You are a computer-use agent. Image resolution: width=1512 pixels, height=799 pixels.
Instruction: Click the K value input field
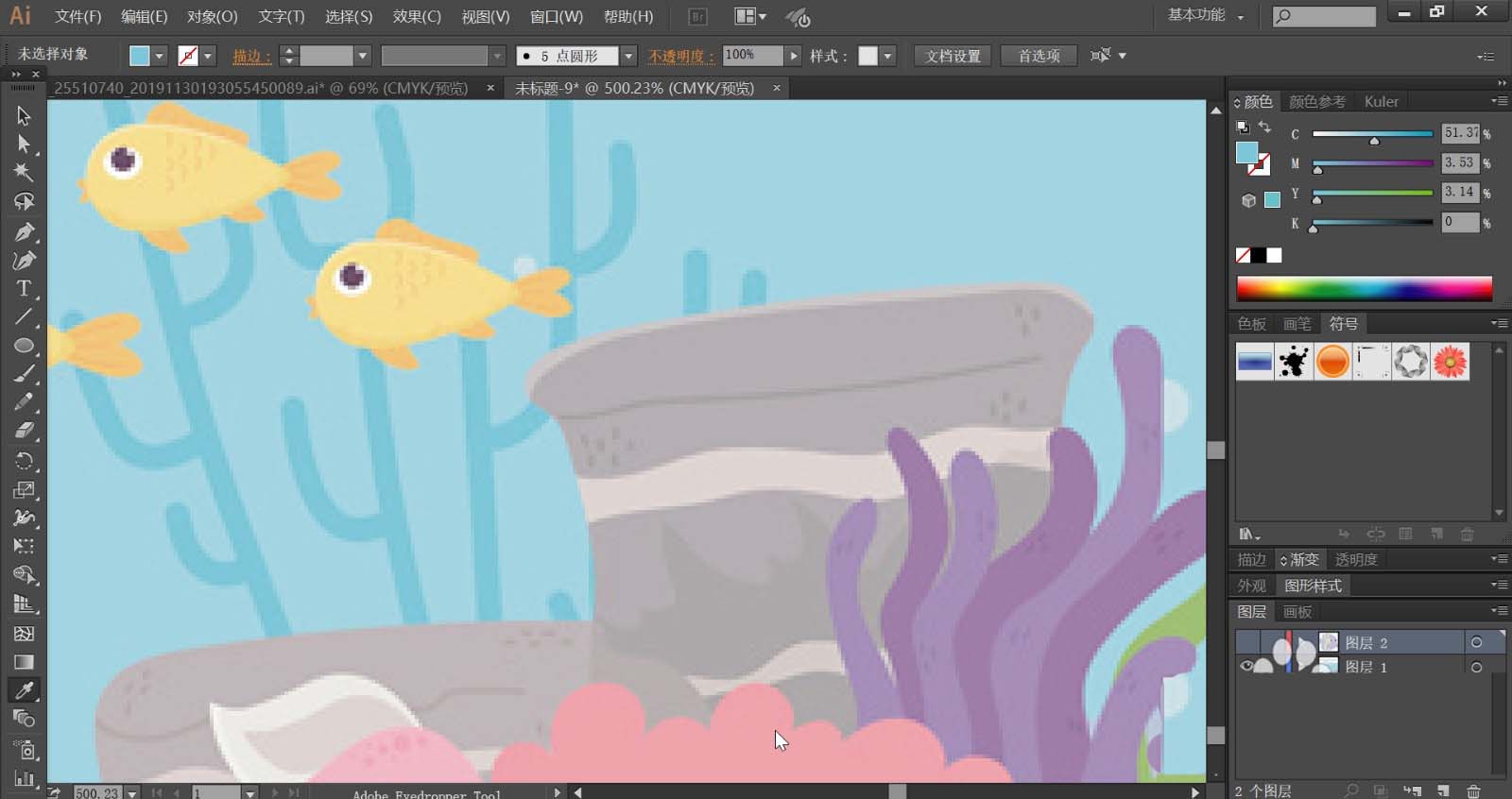pyautogui.click(x=1460, y=222)
